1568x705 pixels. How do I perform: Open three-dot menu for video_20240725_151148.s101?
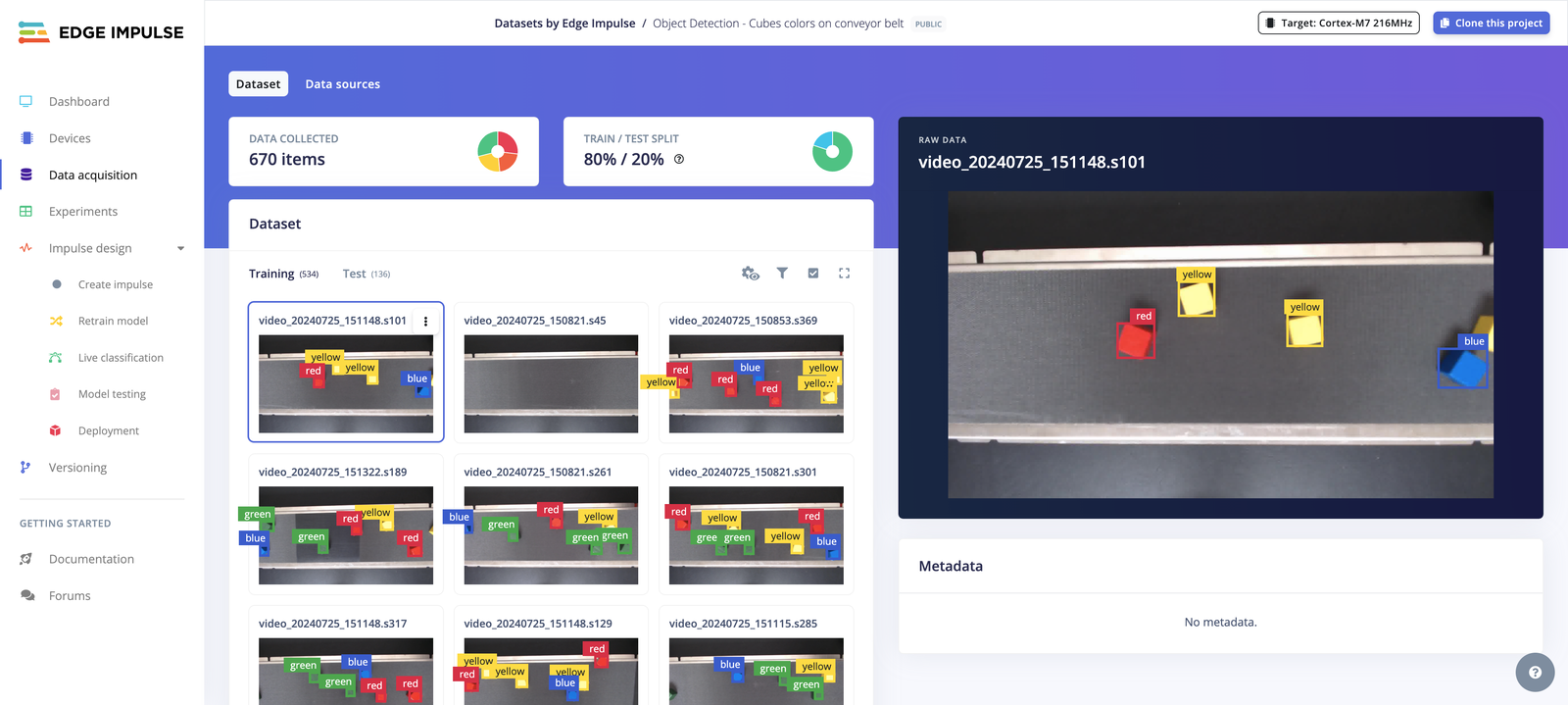(x=425, y=322)
